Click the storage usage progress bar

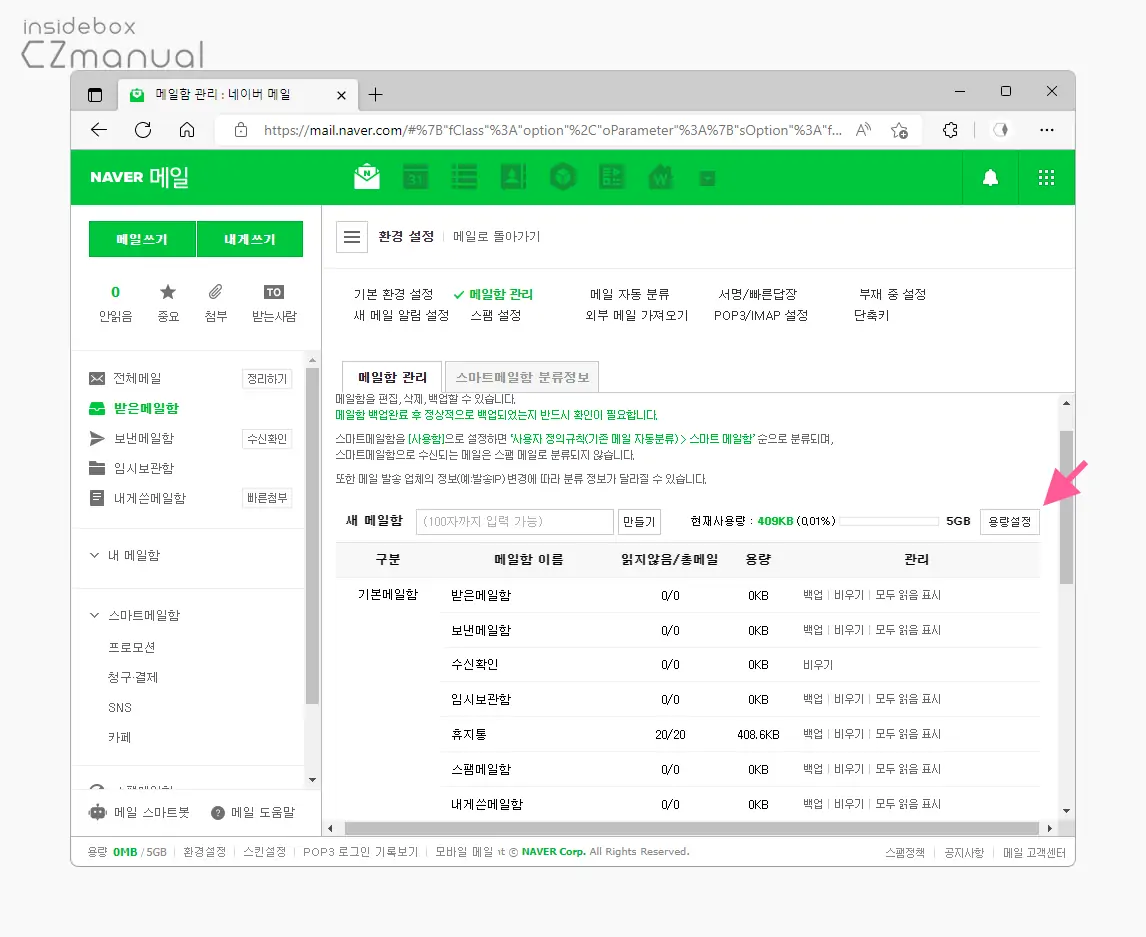point(888,521)
